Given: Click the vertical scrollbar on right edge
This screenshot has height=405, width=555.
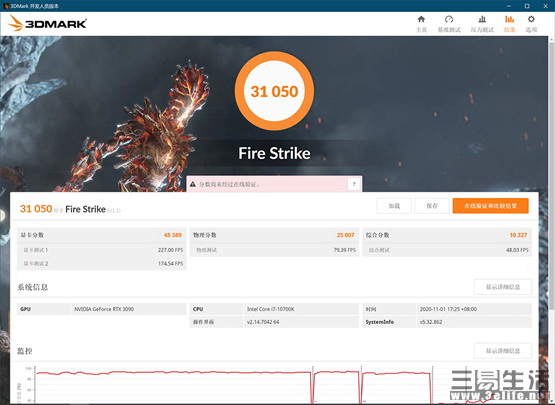Looking at the screenshot, I should (x=551, y=219).
